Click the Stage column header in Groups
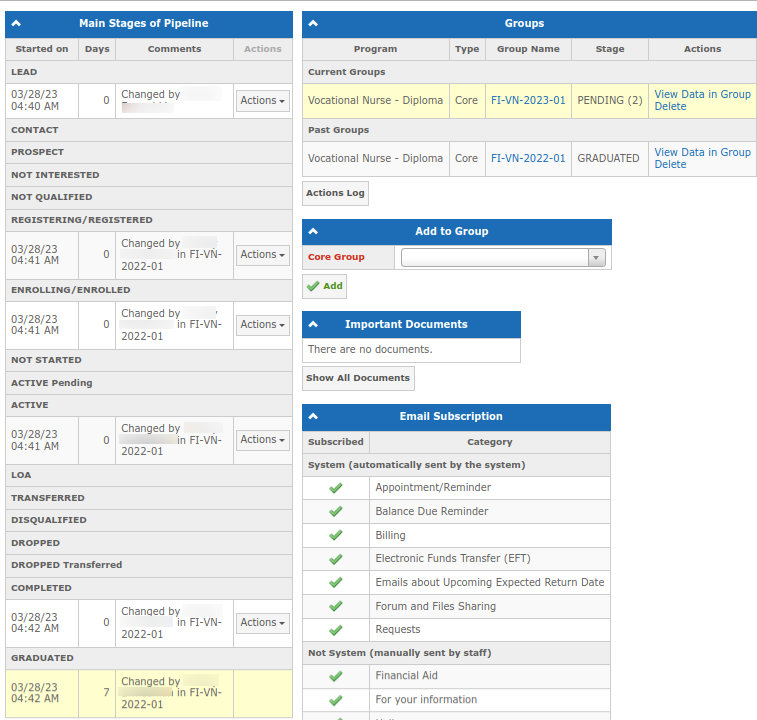 [x=610, y=49]
